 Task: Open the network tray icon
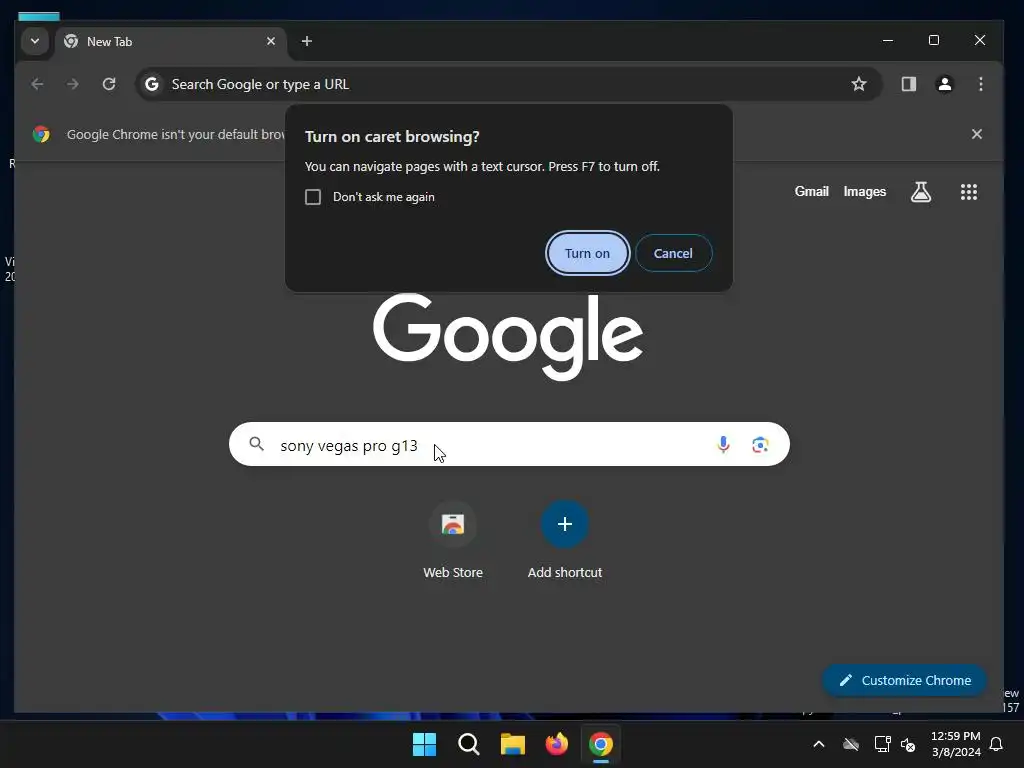pos(882,744)
